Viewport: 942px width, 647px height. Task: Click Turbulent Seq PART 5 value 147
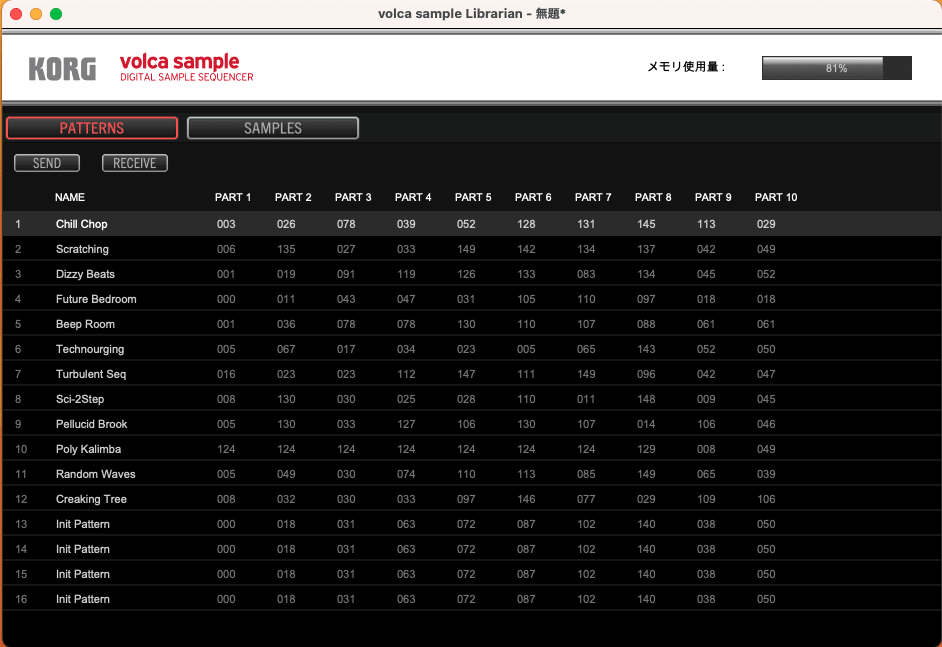click(466, 374)
